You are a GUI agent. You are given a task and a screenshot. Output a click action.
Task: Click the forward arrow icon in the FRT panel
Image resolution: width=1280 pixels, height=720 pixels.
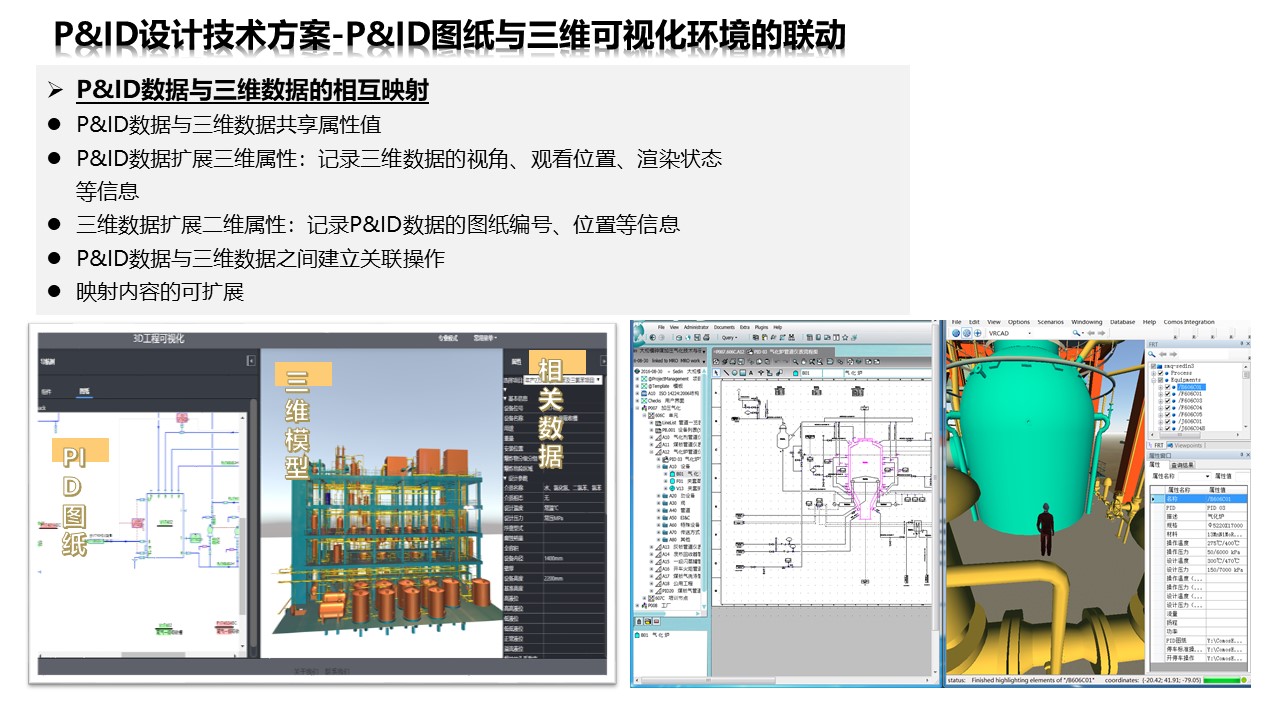1173,354
